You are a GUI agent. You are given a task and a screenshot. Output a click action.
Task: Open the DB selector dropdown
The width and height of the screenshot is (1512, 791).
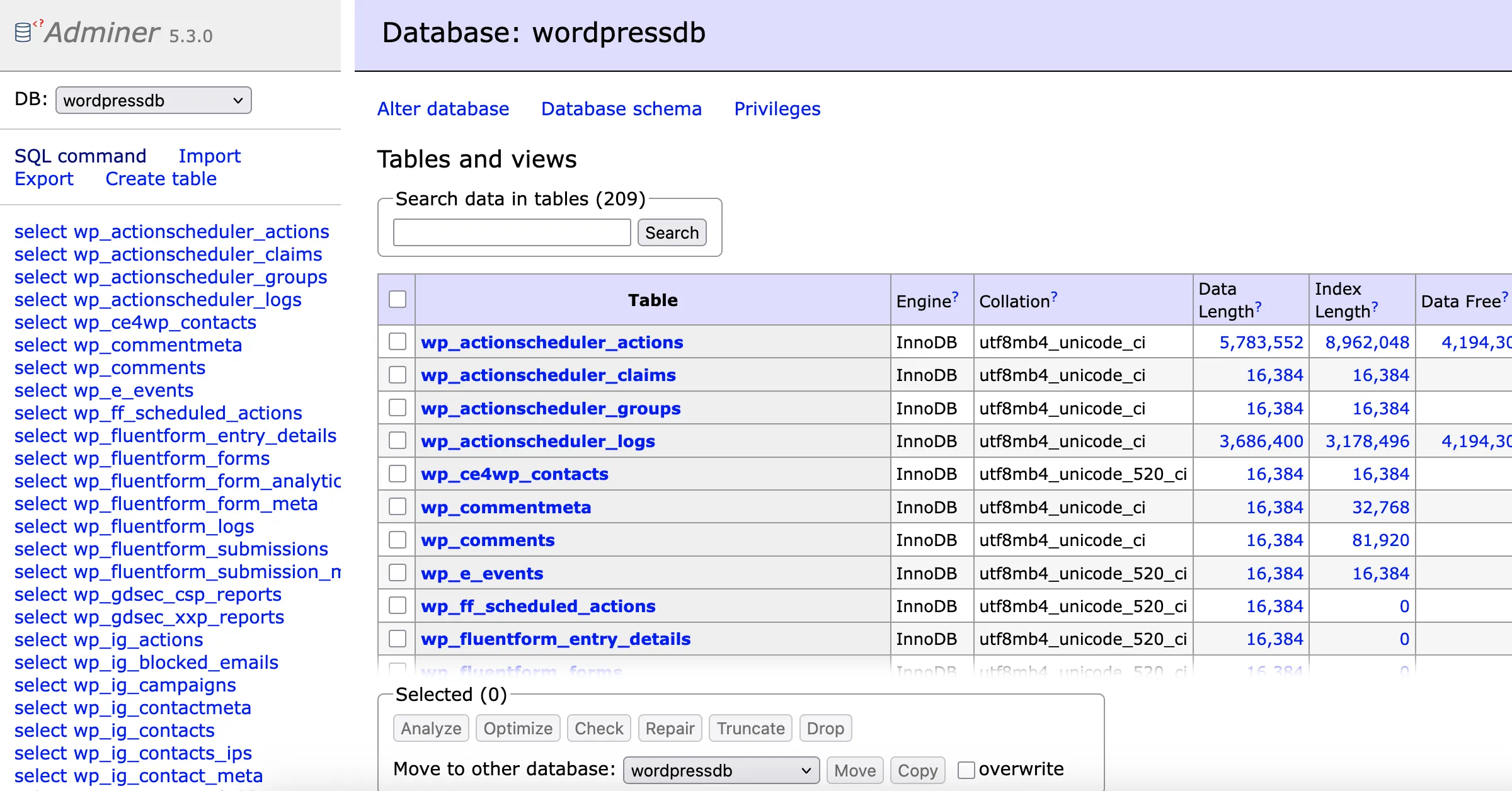[x=154, y=100]
